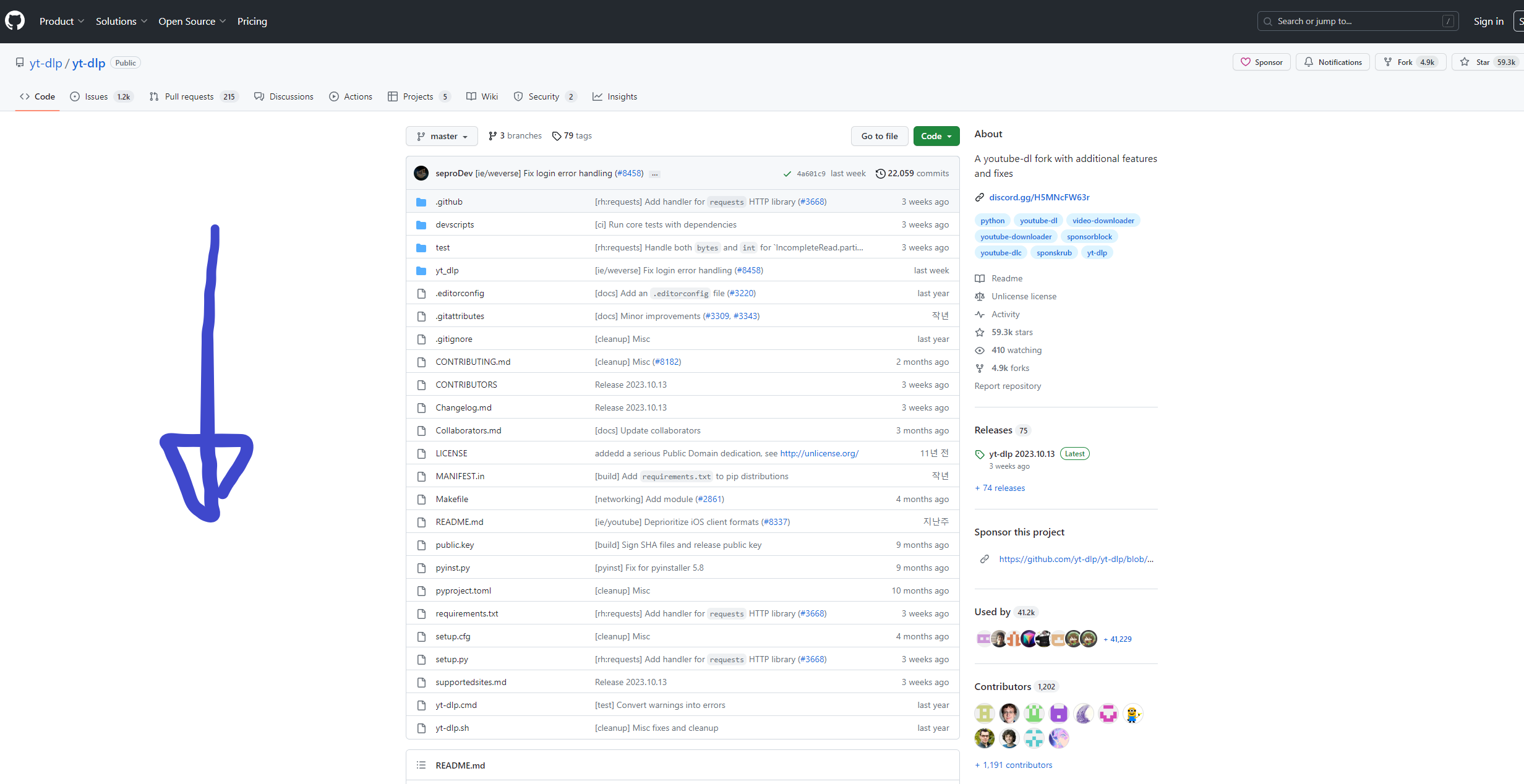The height and width of the screenshot is (784, 1524).
Task: Switch to the Wiki tab
Action: point(482,96)
